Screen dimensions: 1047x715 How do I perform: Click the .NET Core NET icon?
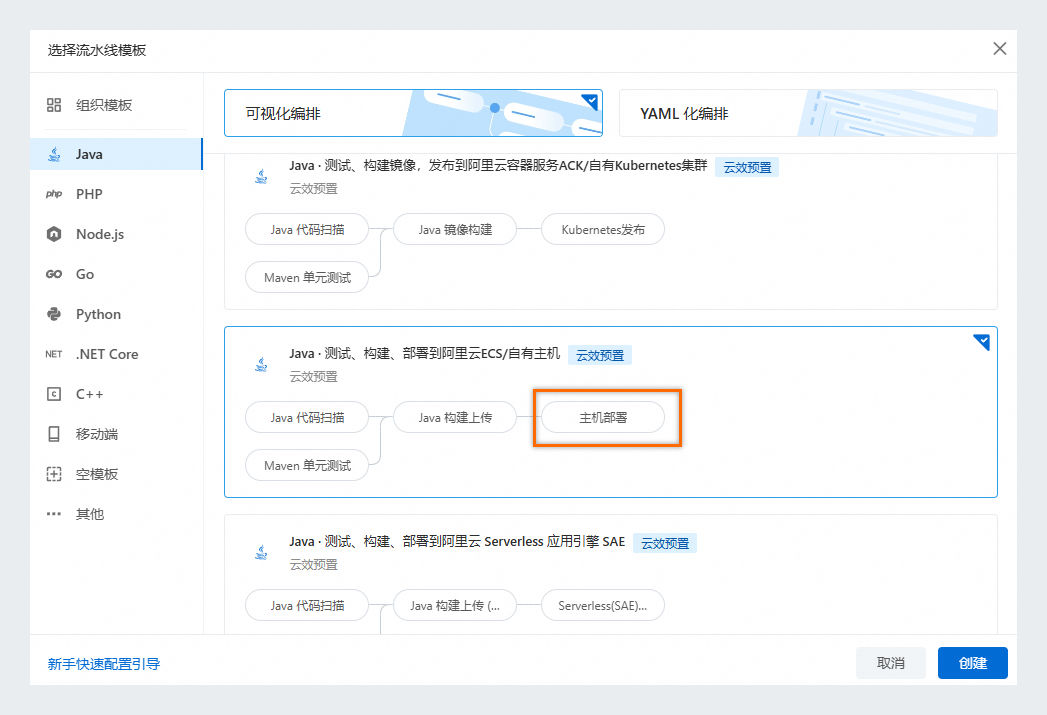[x=54, y=354]
